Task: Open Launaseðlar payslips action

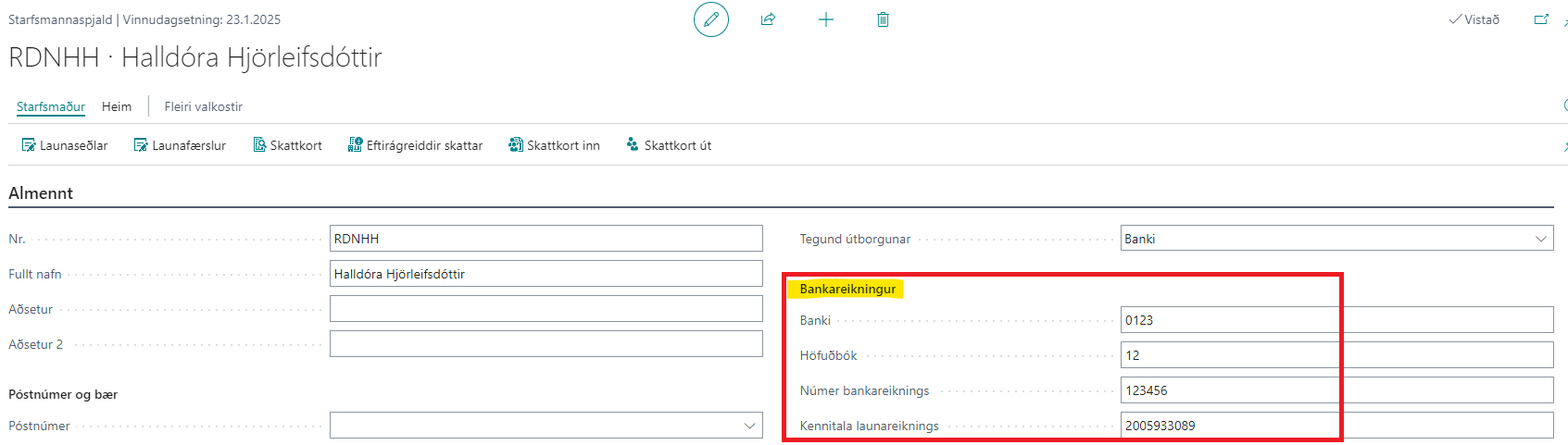Action: tap(65, 145)
